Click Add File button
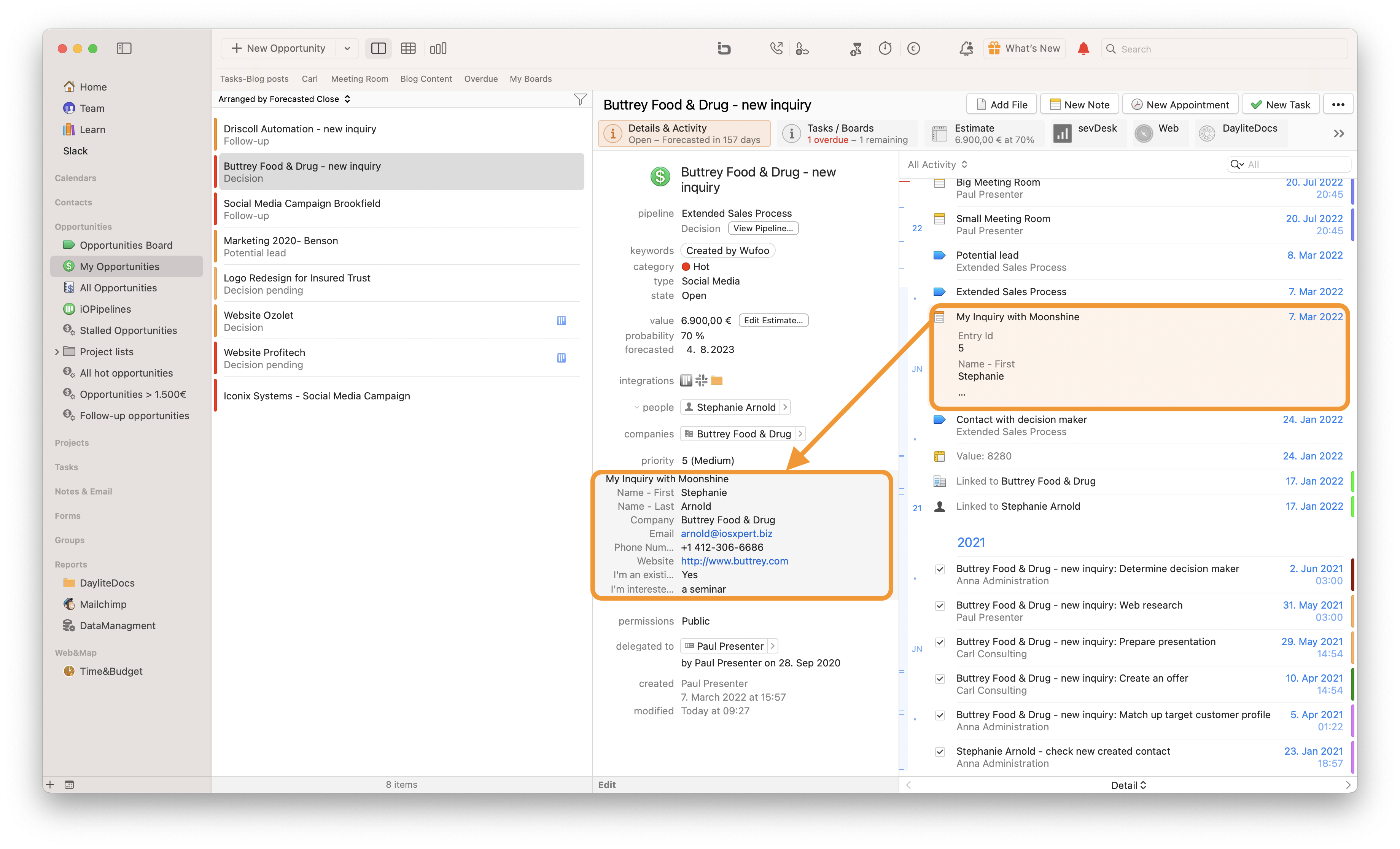This screenshot has width=1400, height=849. pos(1001,105)
